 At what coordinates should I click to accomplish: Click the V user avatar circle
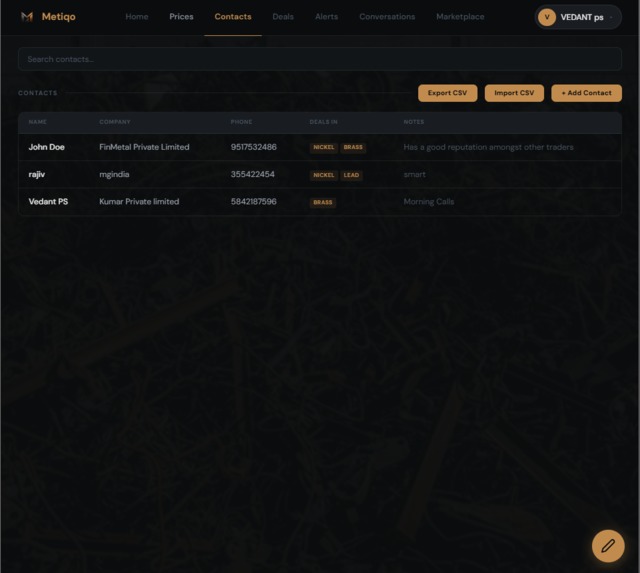(547, 17)
